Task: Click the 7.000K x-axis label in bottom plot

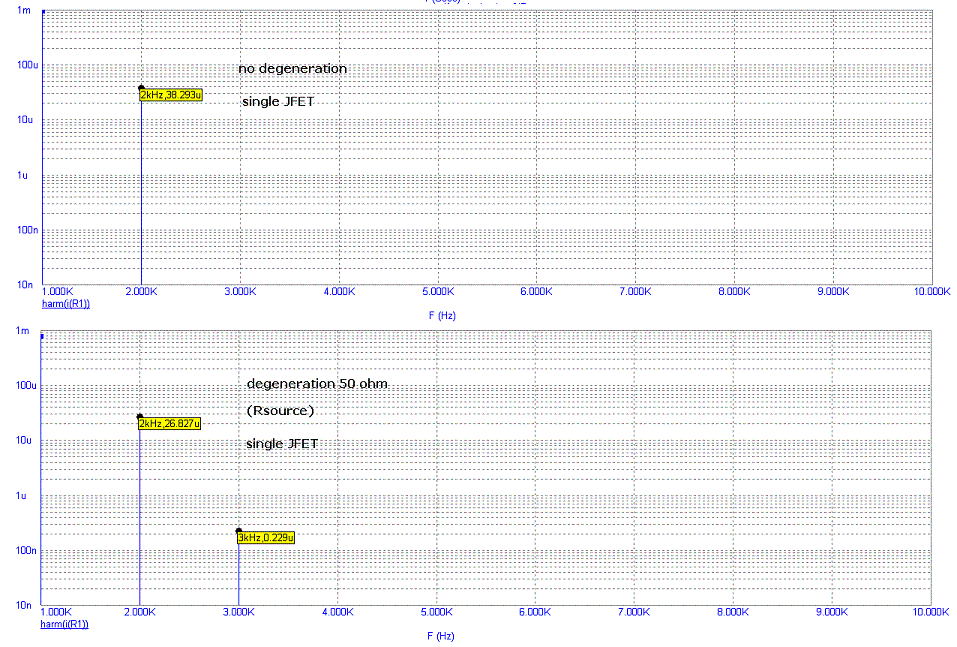Action: [634, 612]
